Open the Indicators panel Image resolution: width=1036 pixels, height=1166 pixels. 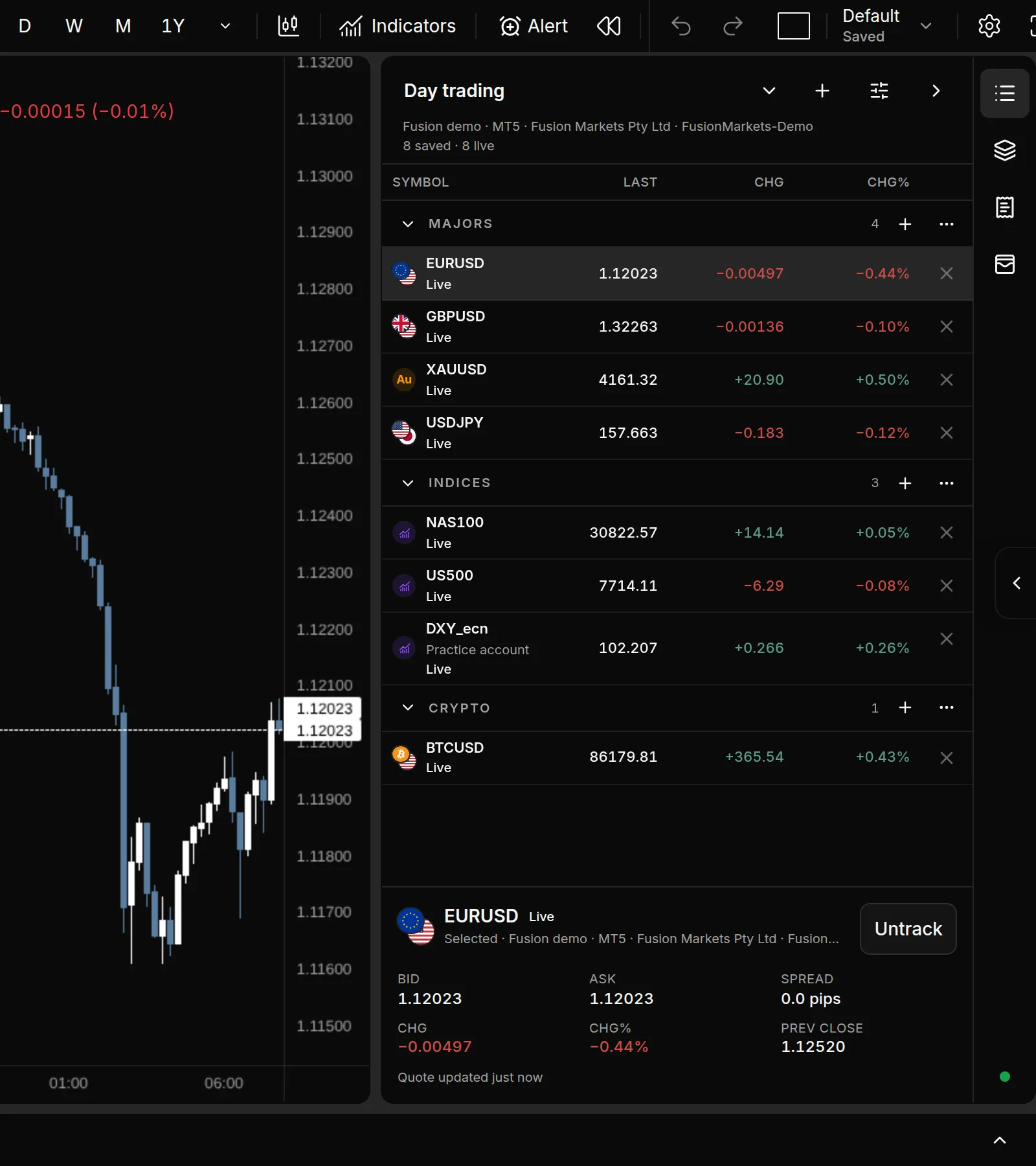point(398,26)
